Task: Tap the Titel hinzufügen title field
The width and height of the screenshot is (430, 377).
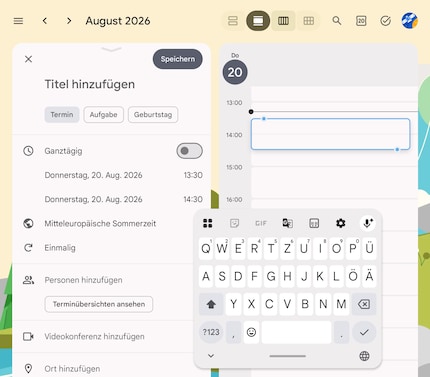Action: coord(90,84)
